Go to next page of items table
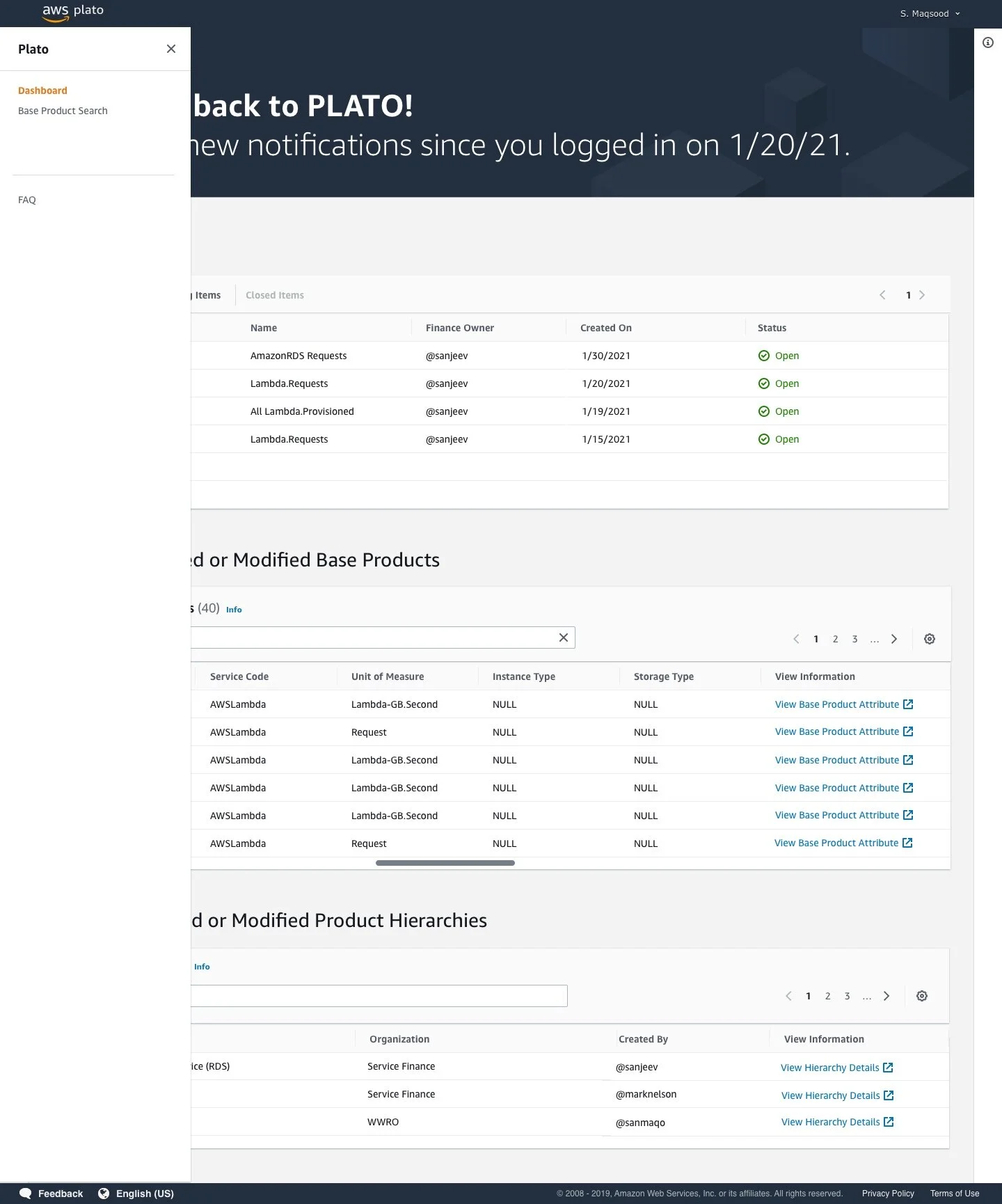 922,295
